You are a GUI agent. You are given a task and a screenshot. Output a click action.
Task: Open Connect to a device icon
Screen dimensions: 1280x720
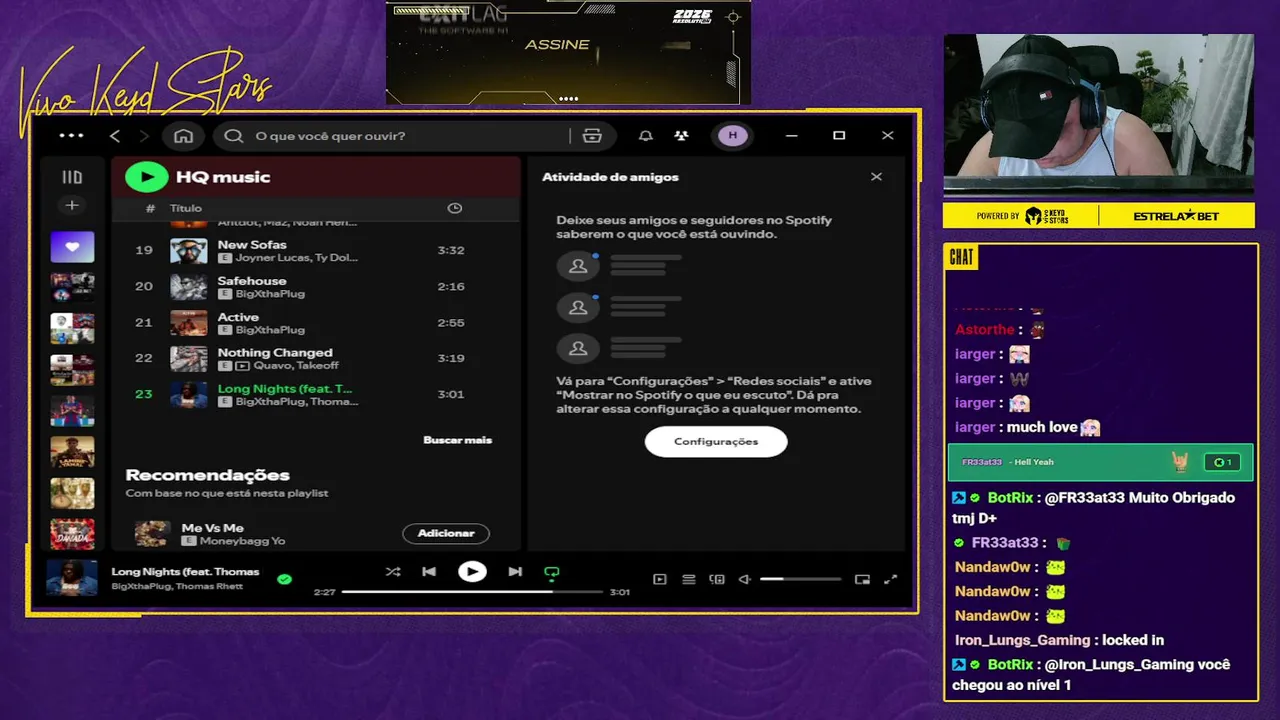click(717, 579)
